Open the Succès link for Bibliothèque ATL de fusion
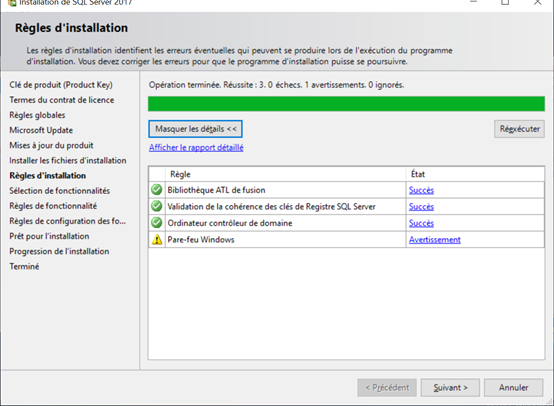554x406 pixels. pos(421,190)
